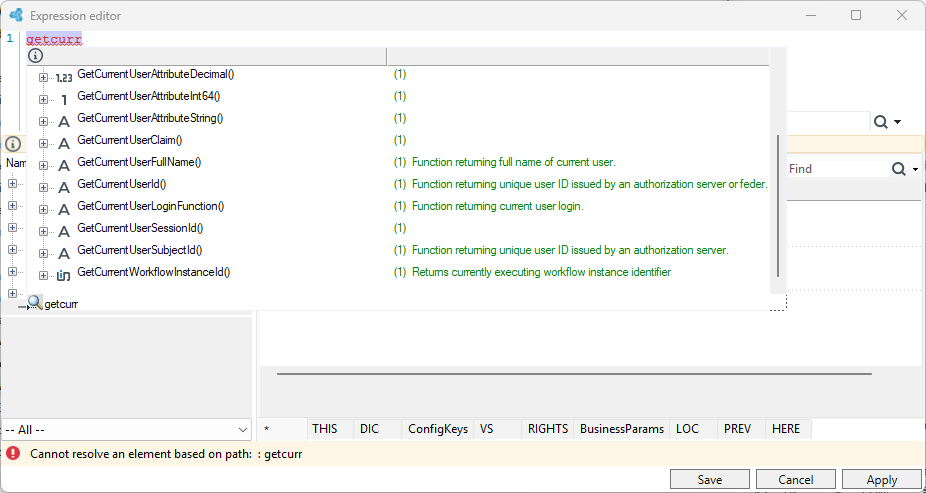Select GetCurrentUserClaim() suggestion
This screenshot has width=926, height=493.
tap(130, 140)
